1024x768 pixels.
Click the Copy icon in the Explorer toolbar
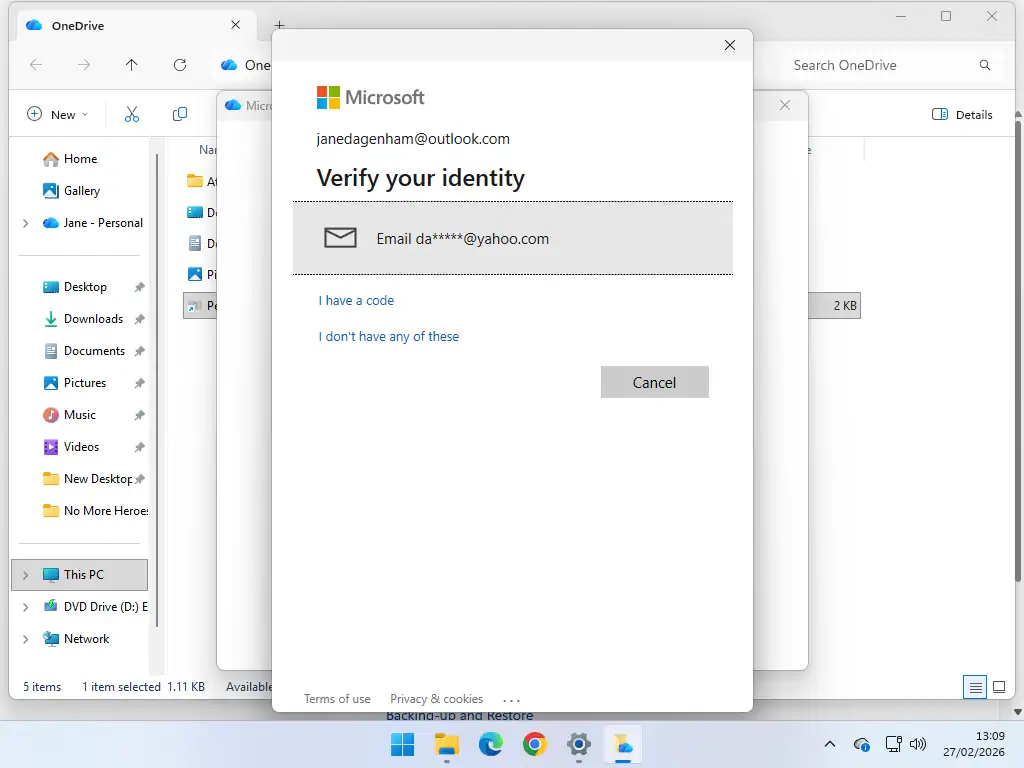[x=179, y=114]
